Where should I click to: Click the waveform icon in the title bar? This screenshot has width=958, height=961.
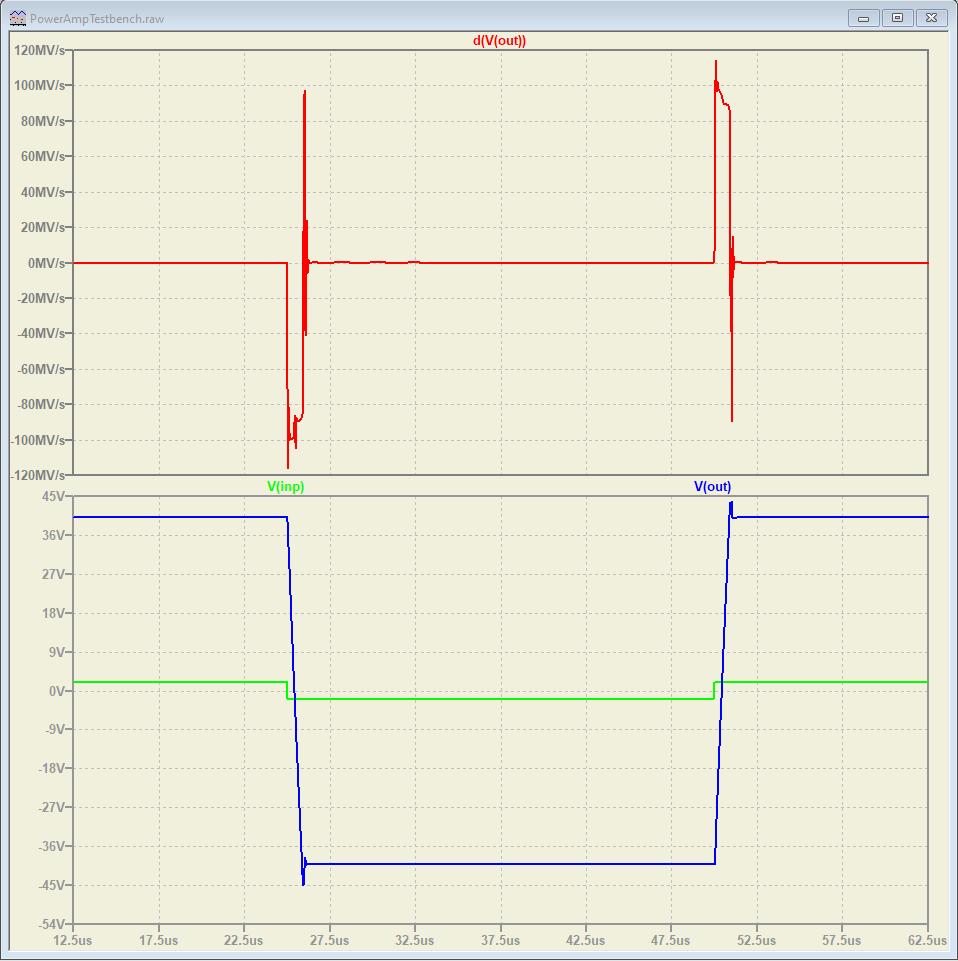18,18
